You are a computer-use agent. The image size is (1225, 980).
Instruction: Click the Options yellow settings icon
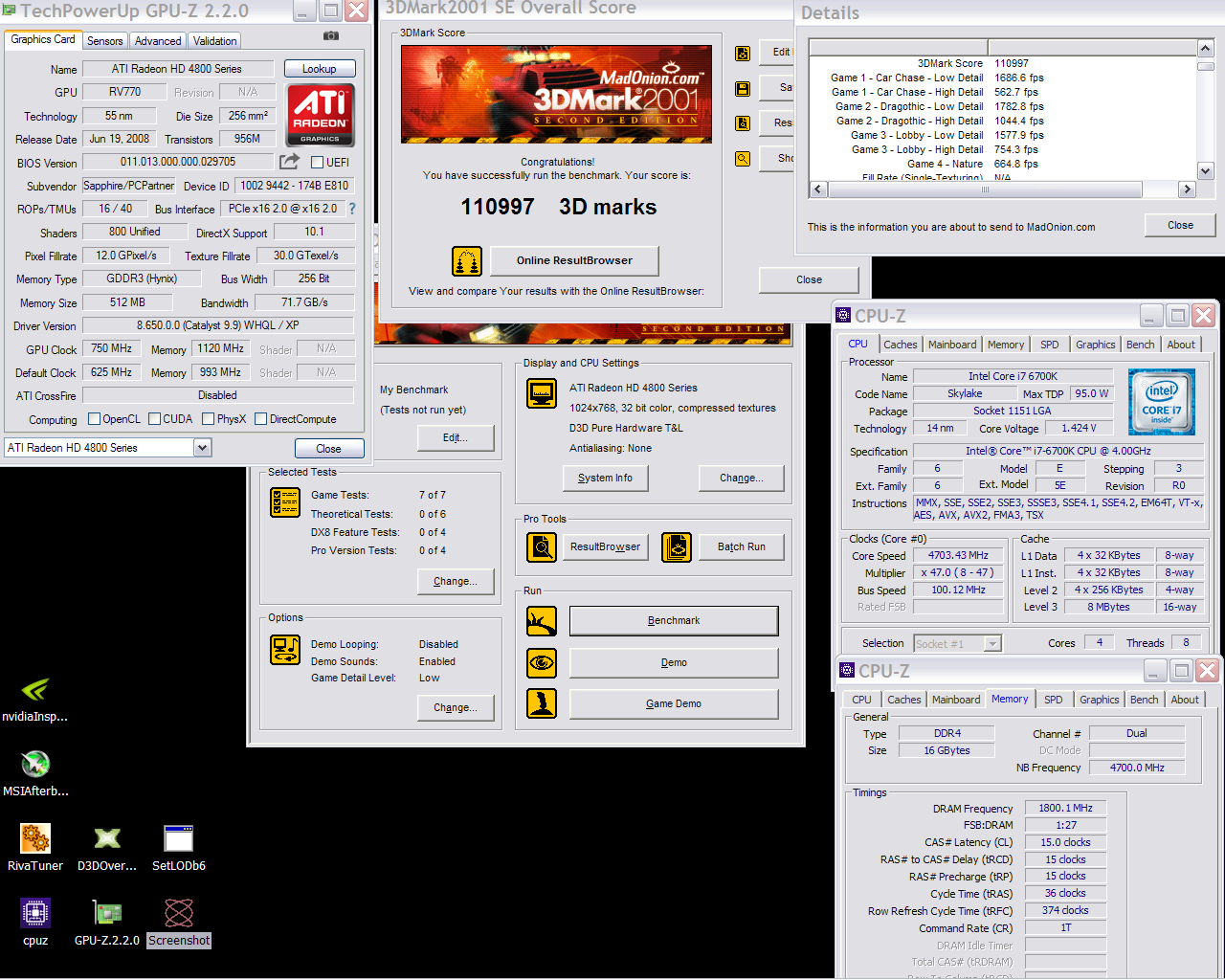(285, 650)
